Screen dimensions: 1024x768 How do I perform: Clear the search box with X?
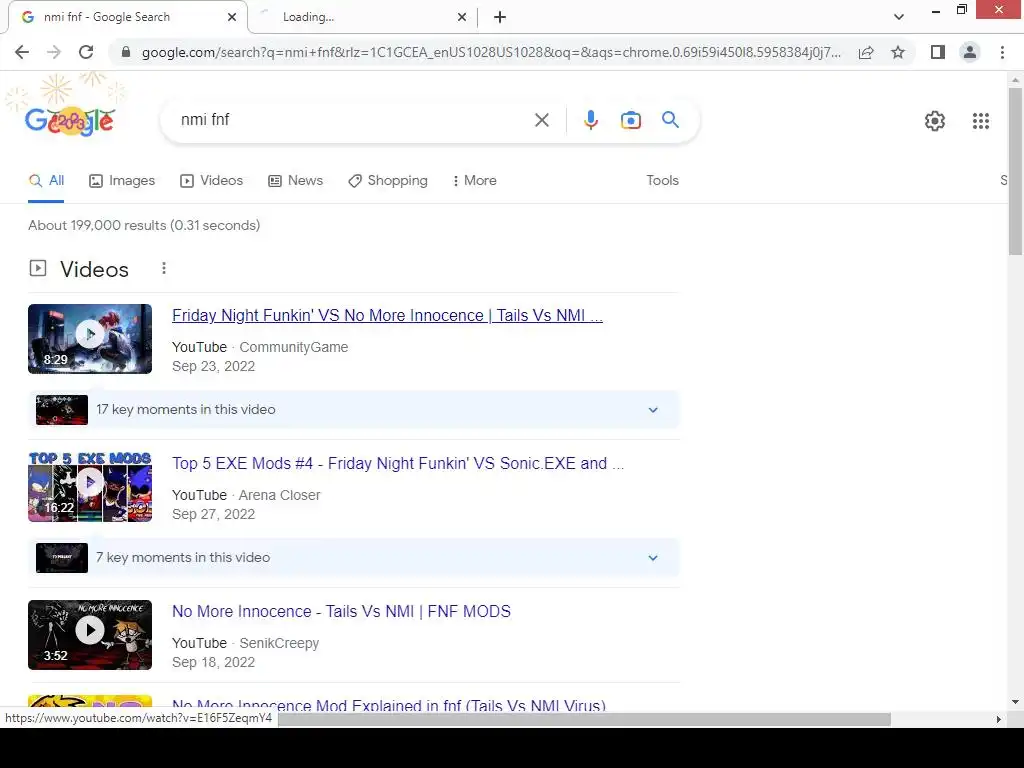coord(541,120)
